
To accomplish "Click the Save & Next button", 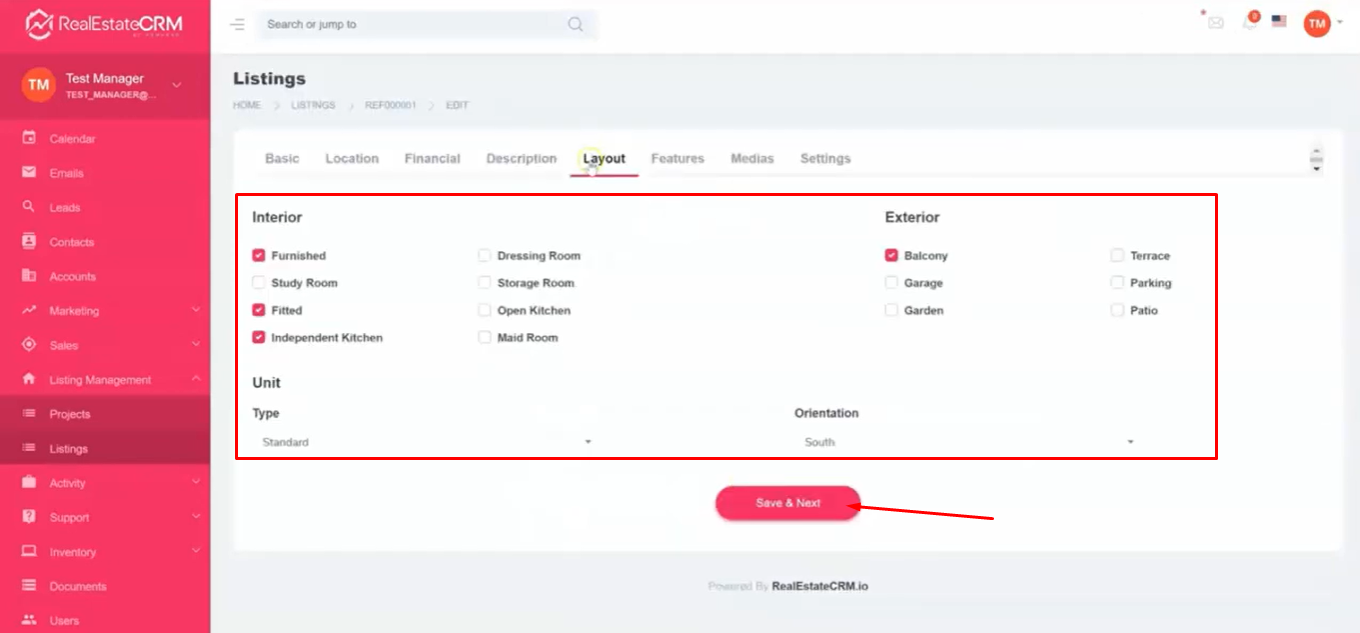I will pyautogui.click(x=788, y=503).
